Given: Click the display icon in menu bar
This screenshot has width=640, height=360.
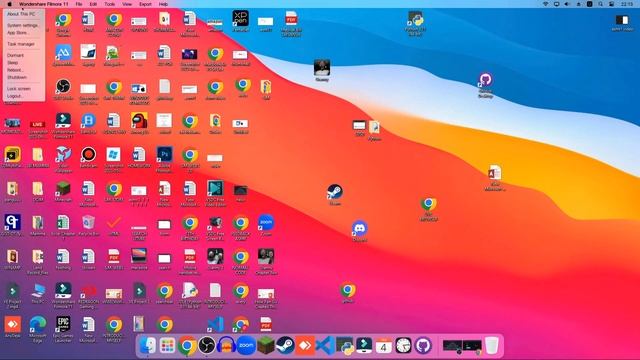Looking at the screenshot, I should (556, 4).
